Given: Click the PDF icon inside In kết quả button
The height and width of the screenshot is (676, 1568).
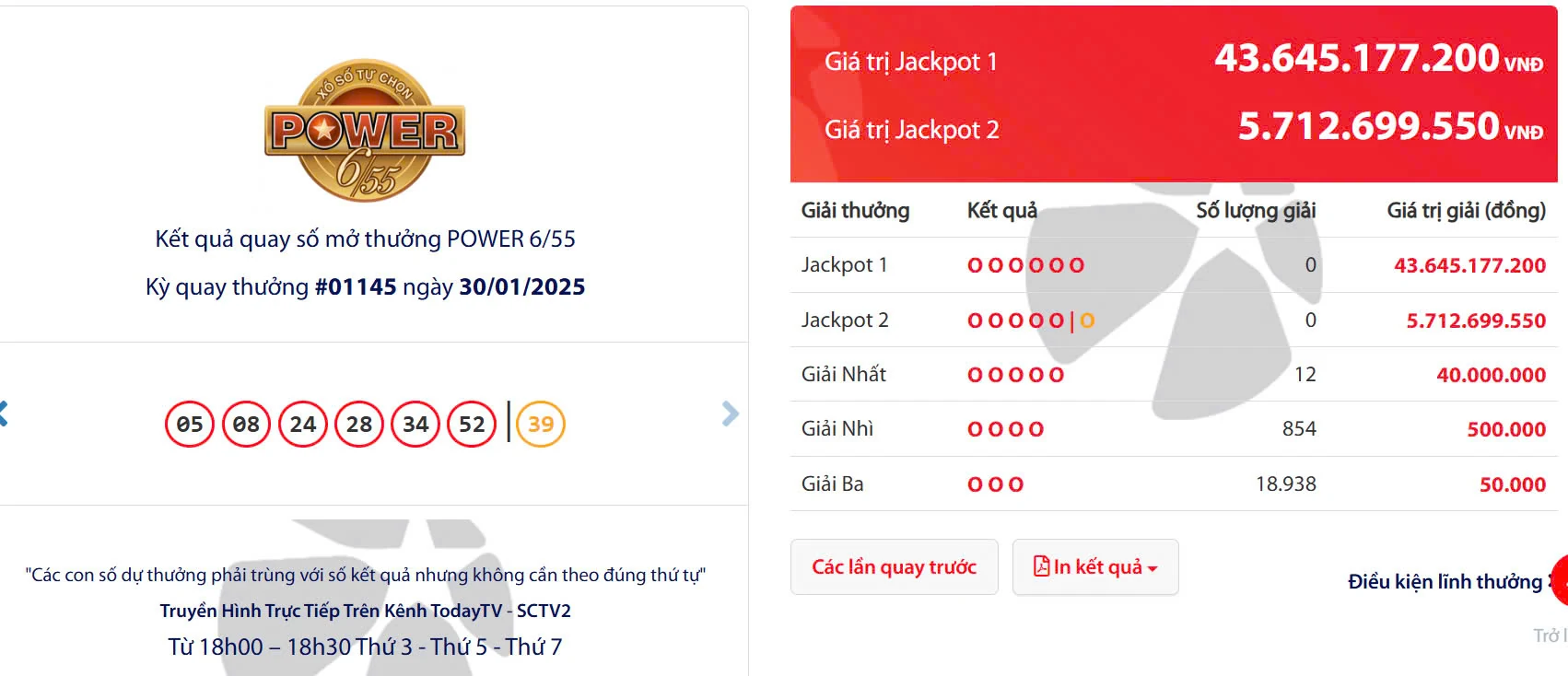Looking at the screenshot, I should click(1041, 567).
